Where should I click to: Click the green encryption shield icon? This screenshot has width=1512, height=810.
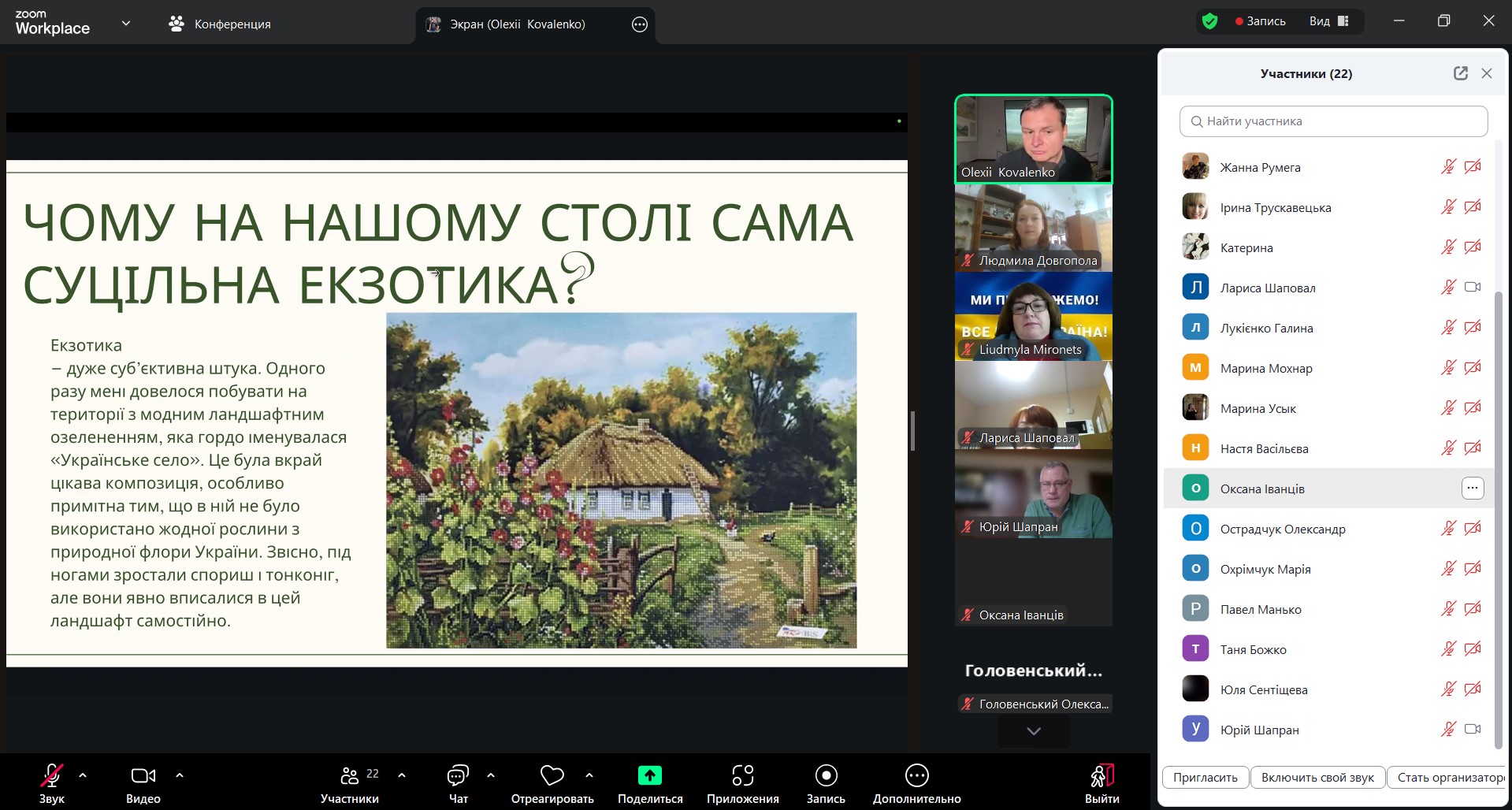tap(1209, 22)
